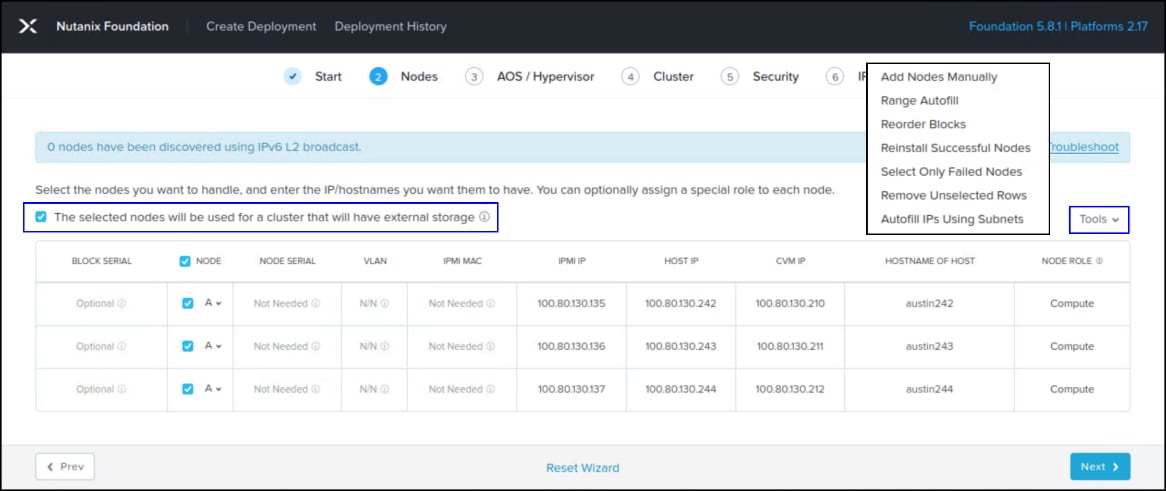The width and height of the screenshot is (1166, 491).
Task: Edit Host IP field 100.80.130.243
Action: click(680, 346)
